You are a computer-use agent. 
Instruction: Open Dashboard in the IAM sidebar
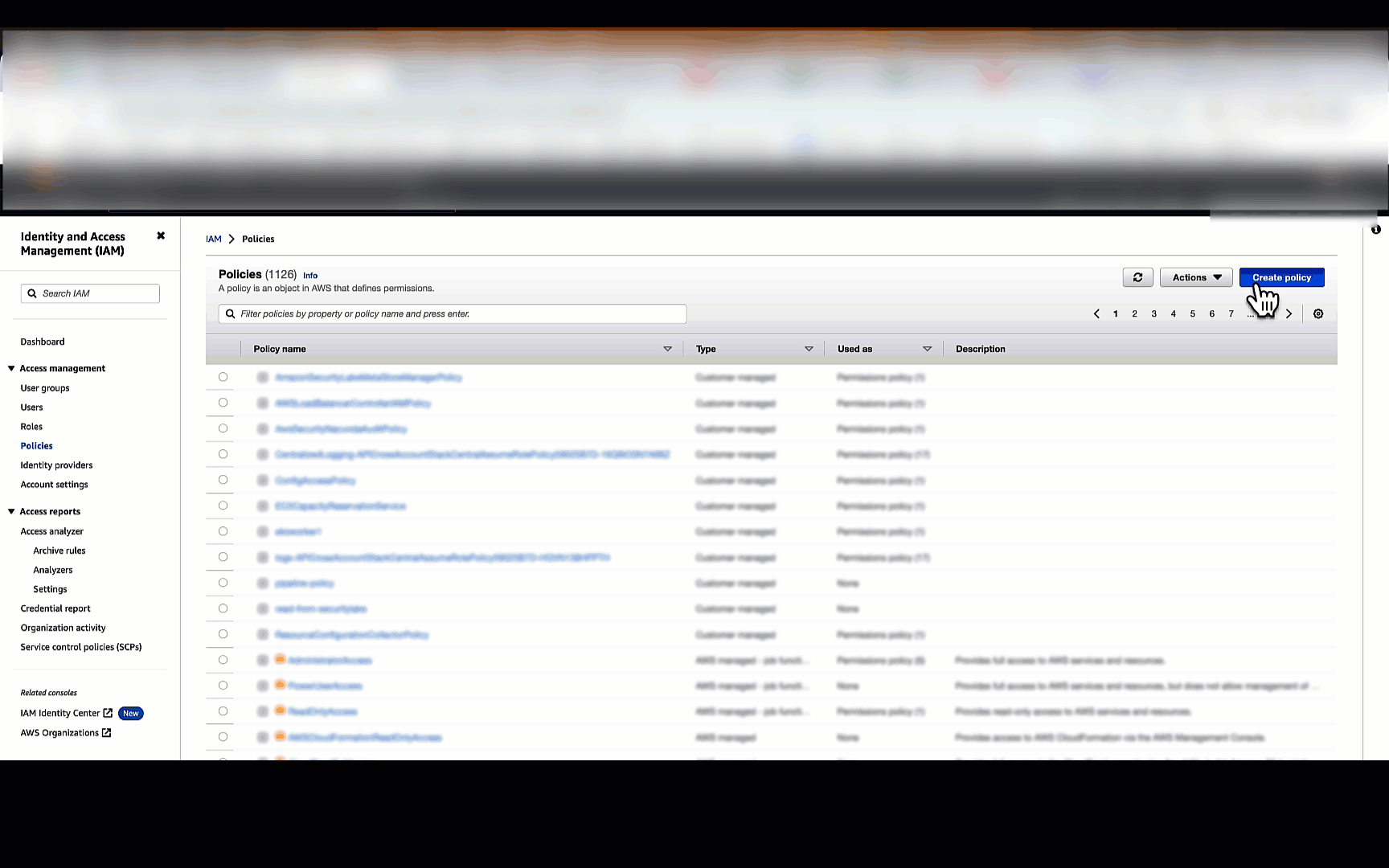click(x=43, y=342)
